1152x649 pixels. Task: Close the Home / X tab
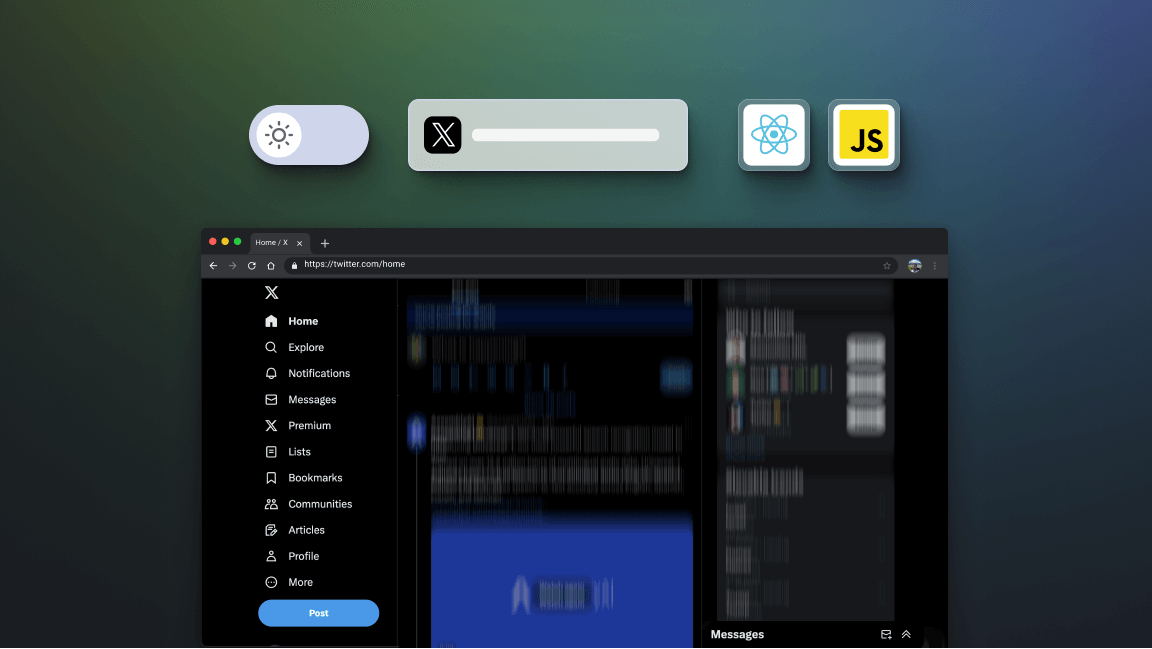(299, 243)
